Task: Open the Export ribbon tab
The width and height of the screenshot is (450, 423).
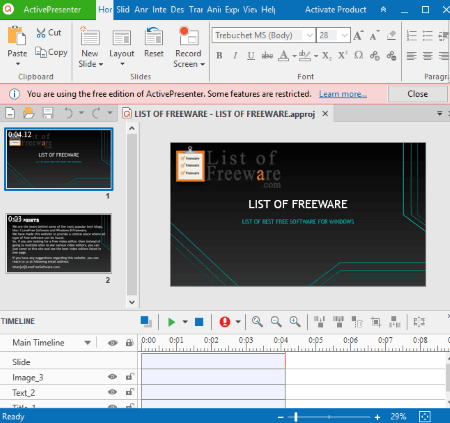Action: (x=232, y=10)
